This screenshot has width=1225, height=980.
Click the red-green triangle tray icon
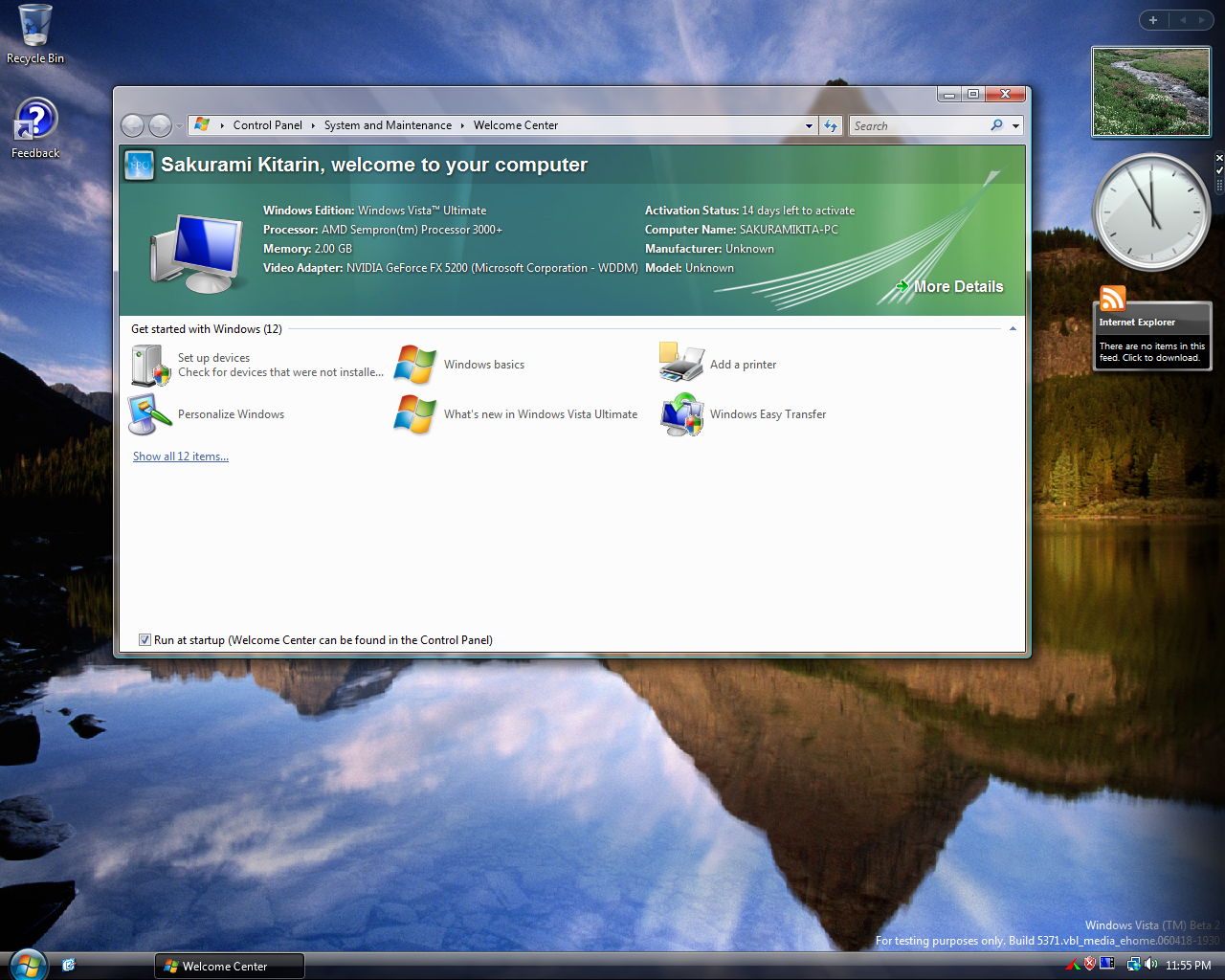coord(1072,965)
